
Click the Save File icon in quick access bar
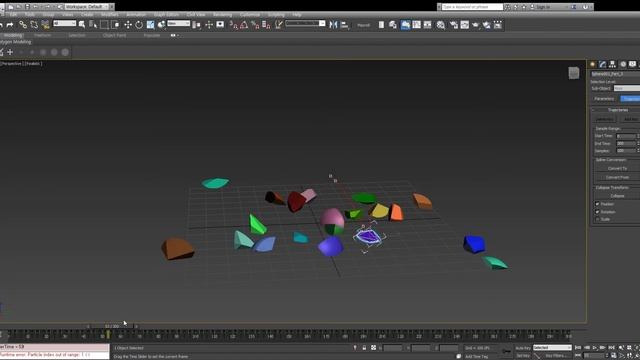(27, 7)
